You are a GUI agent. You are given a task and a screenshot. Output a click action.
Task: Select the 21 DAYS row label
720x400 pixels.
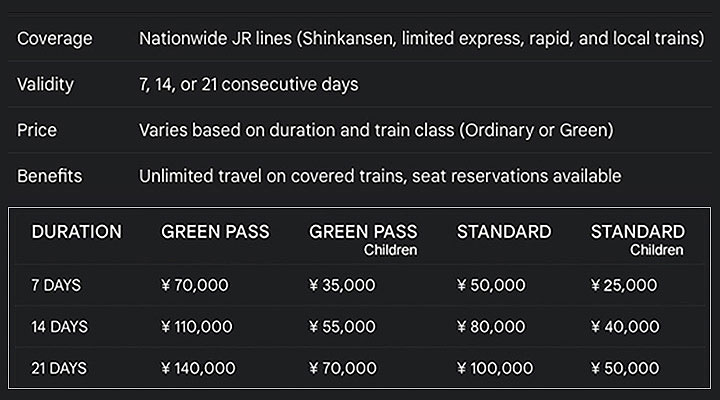pos(59,368)
